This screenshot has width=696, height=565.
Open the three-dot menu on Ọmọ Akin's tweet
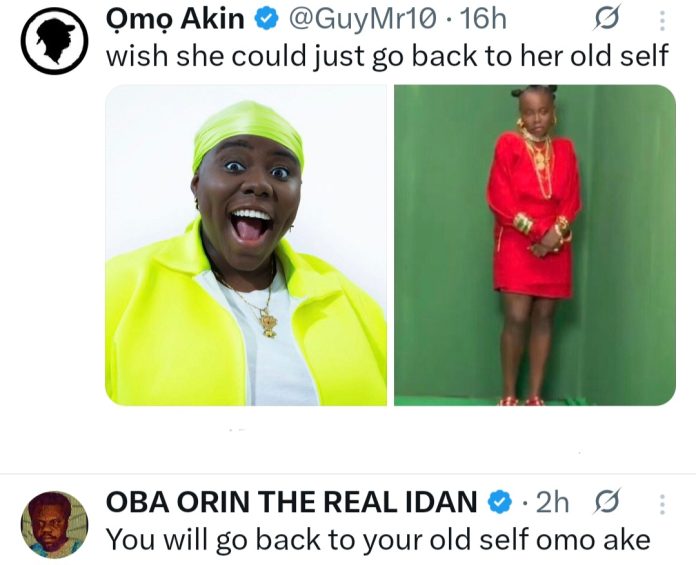coord(660,19)
